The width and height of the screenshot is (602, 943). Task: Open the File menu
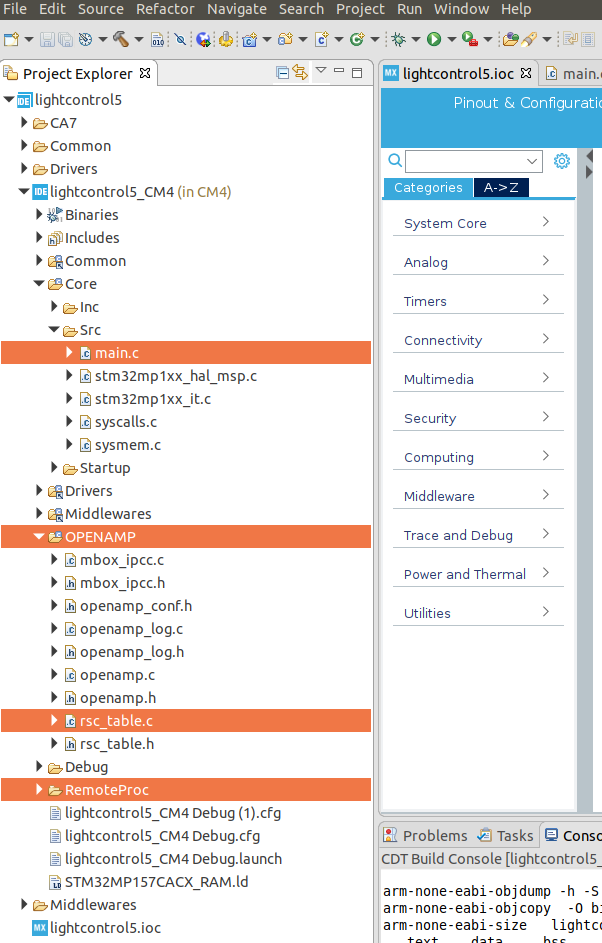click(x=15, y=9)
